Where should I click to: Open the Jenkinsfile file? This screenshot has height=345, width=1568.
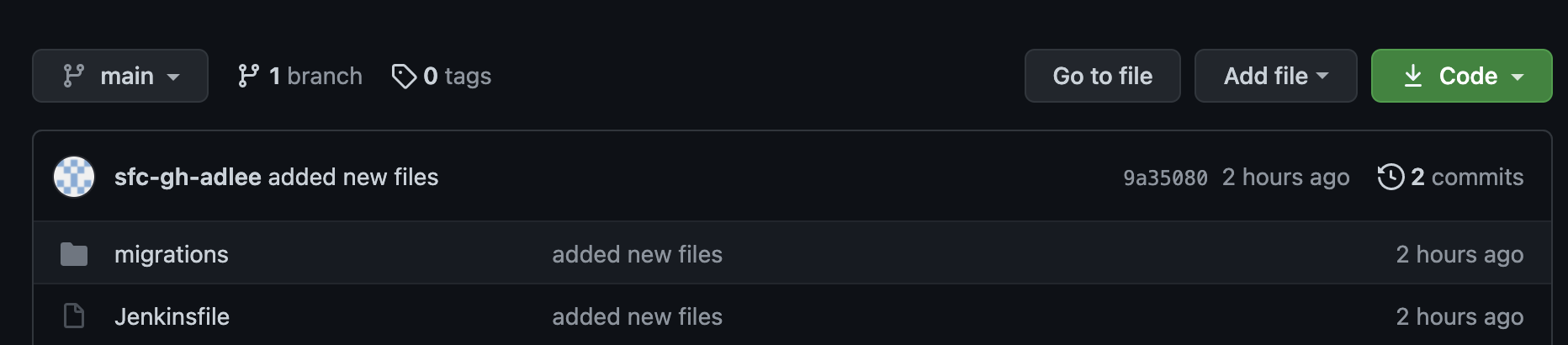(172, 316)
